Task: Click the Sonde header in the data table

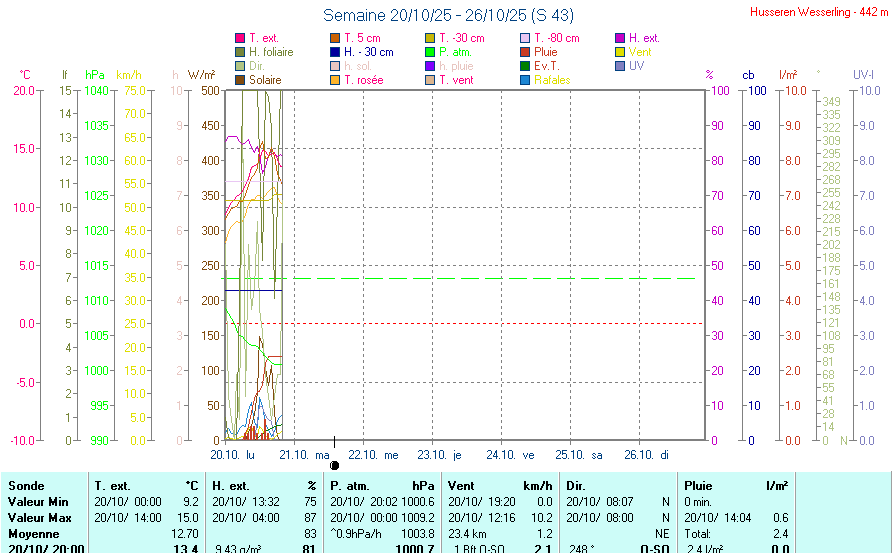Action: click(x=26, y=485)
